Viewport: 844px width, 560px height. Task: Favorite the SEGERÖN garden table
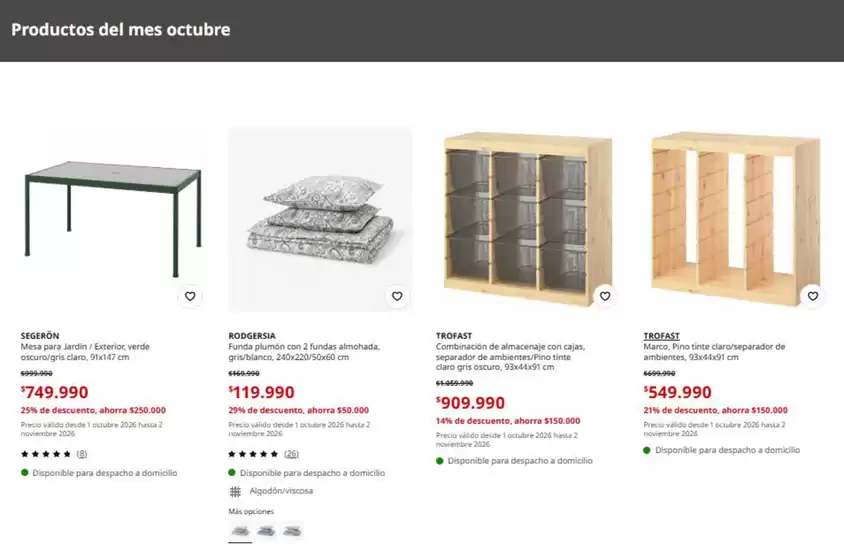point(190,296)
